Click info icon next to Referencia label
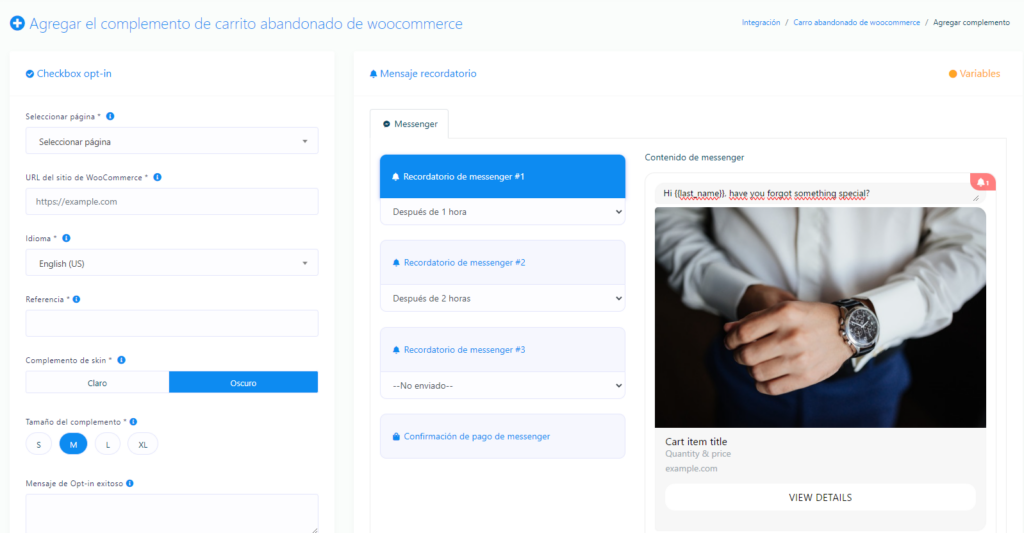The height and width of the screenshot is (533, 1024). tap(76, 299)
